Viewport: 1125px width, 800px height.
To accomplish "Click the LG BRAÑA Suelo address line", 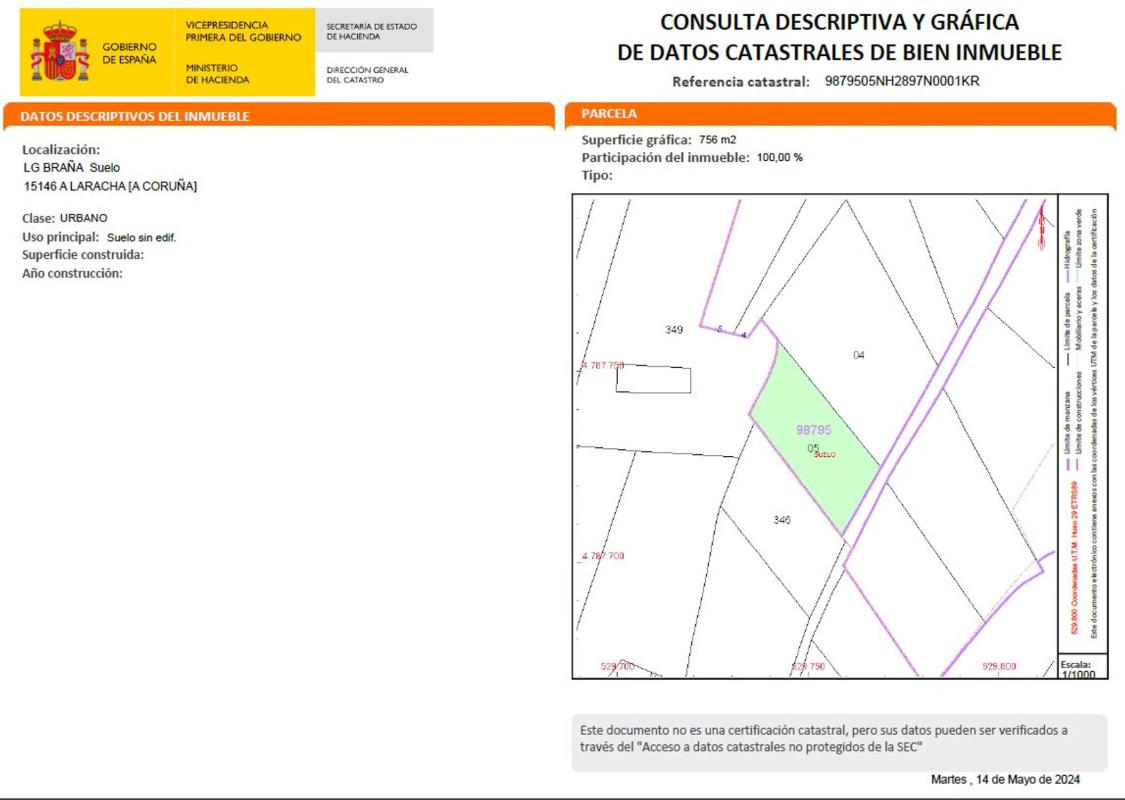I will coord(71,168).
